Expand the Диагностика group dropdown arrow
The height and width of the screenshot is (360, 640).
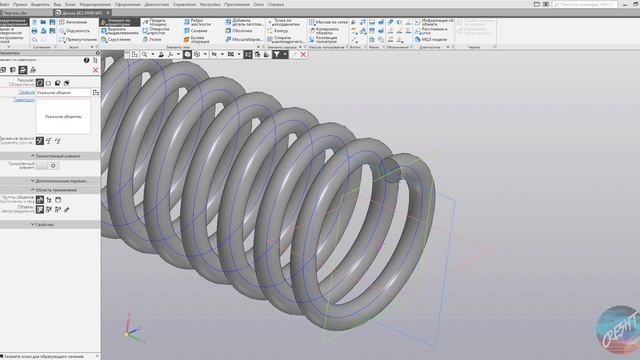448,47
